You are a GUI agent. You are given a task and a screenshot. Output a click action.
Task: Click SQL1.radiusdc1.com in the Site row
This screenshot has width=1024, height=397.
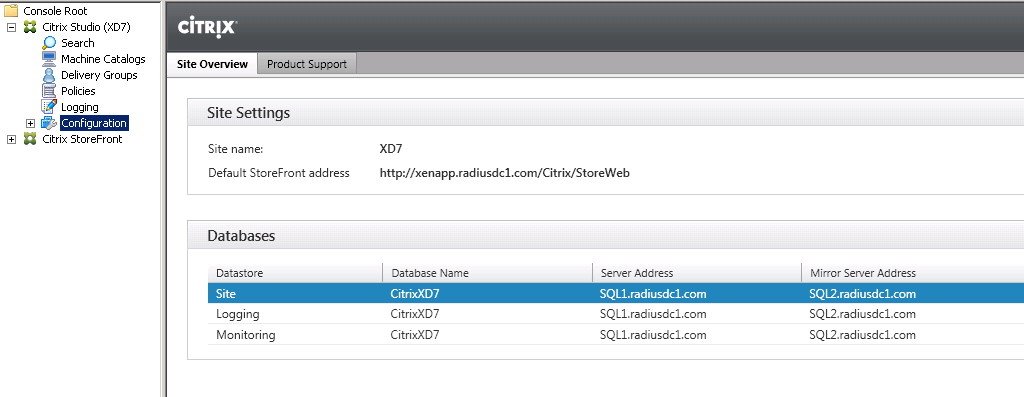(x=653, y=294)
